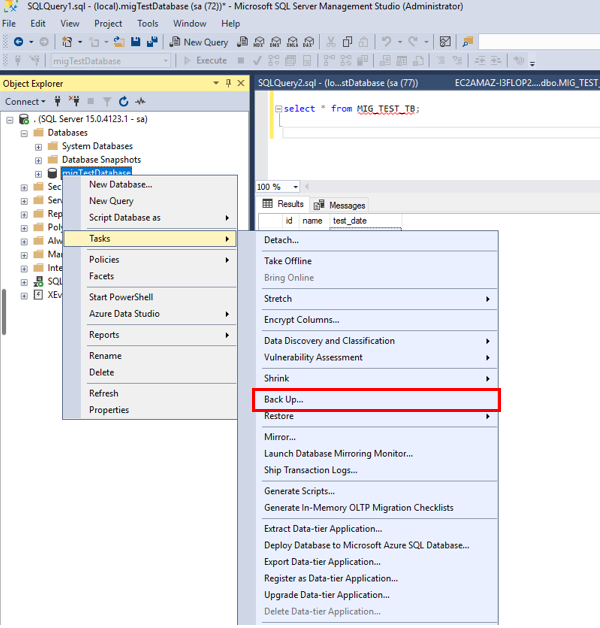Open the Restore submenu
Viewport: 600px width, 628px height.
pyautogui.click(x=377, y=416)
